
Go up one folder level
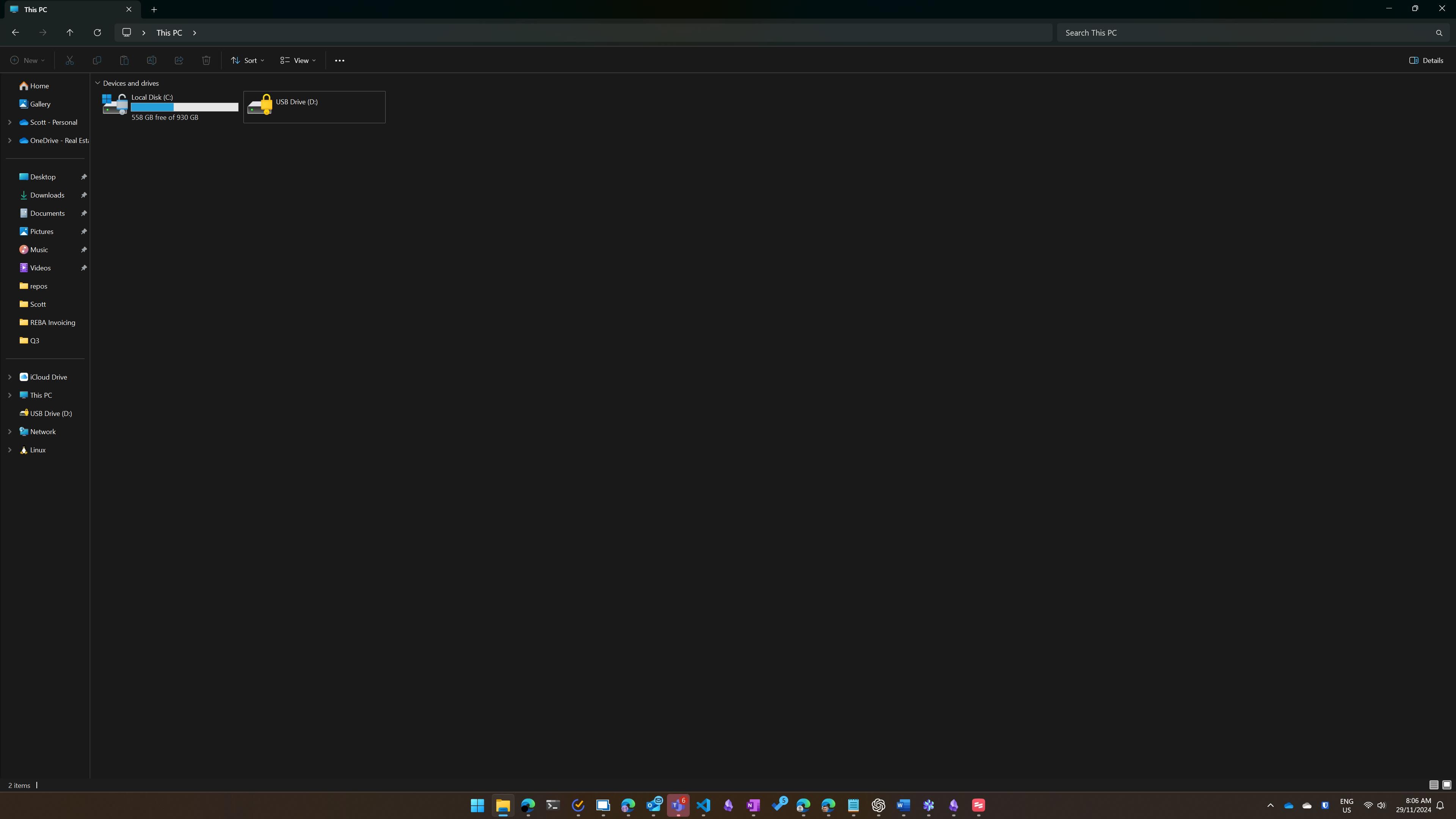69,33
